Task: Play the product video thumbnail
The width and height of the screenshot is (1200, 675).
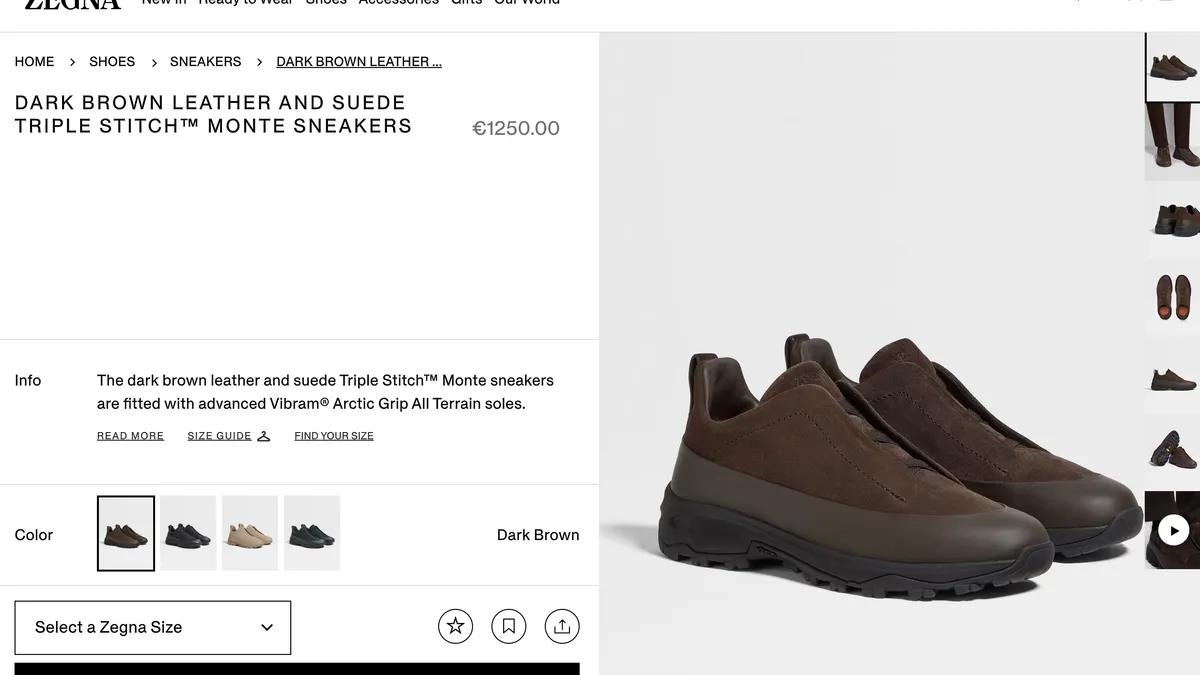Action: pos(1173,530)
